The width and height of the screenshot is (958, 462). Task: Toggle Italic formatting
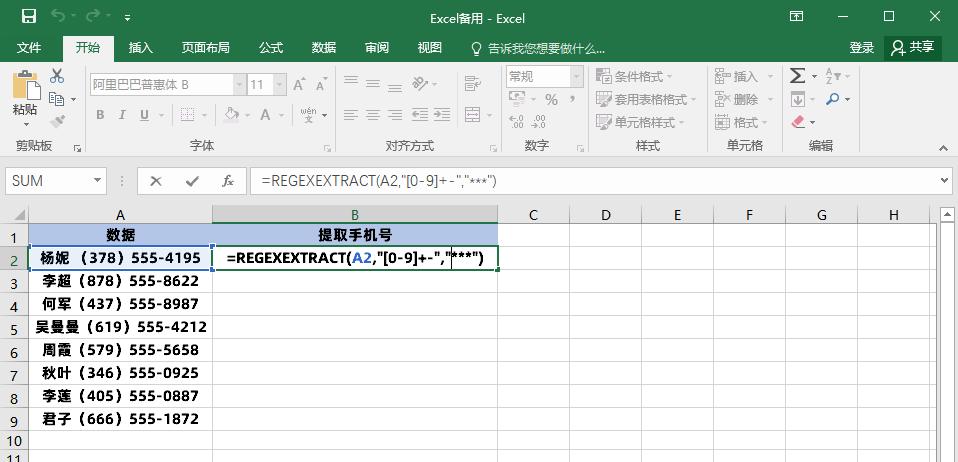click(x=123, y=115)
